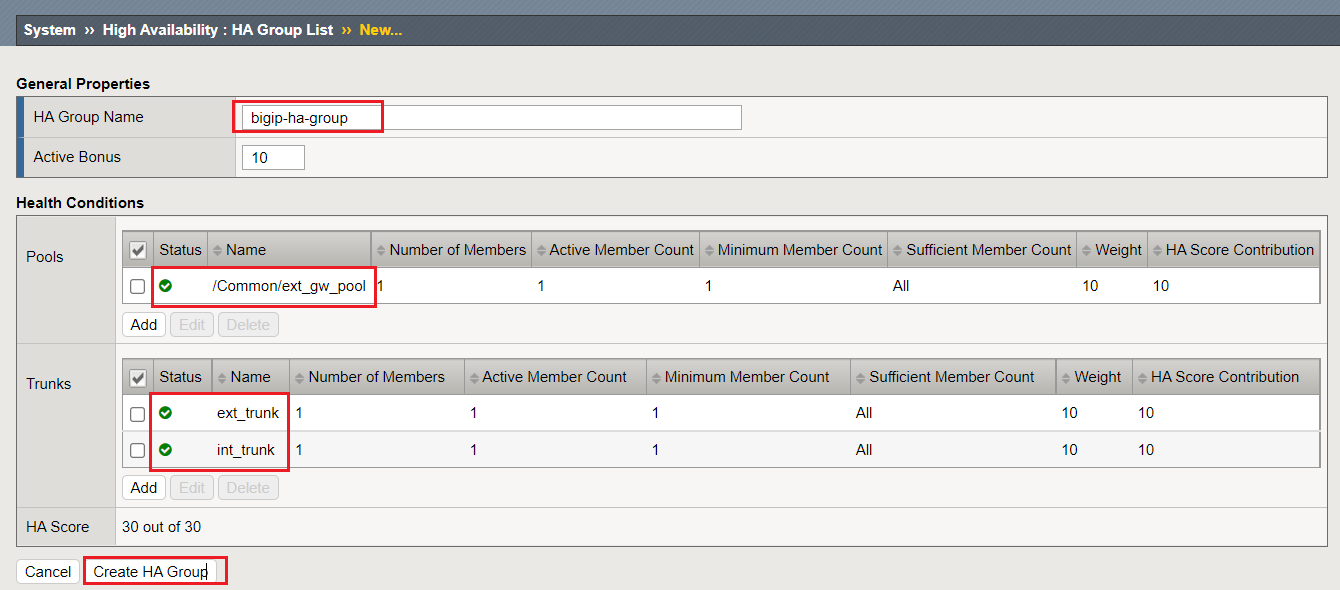The width and height of the screenshot is (1340, 590).
Task: Sort Pools table by Name arrow icon
Action: 218,250
